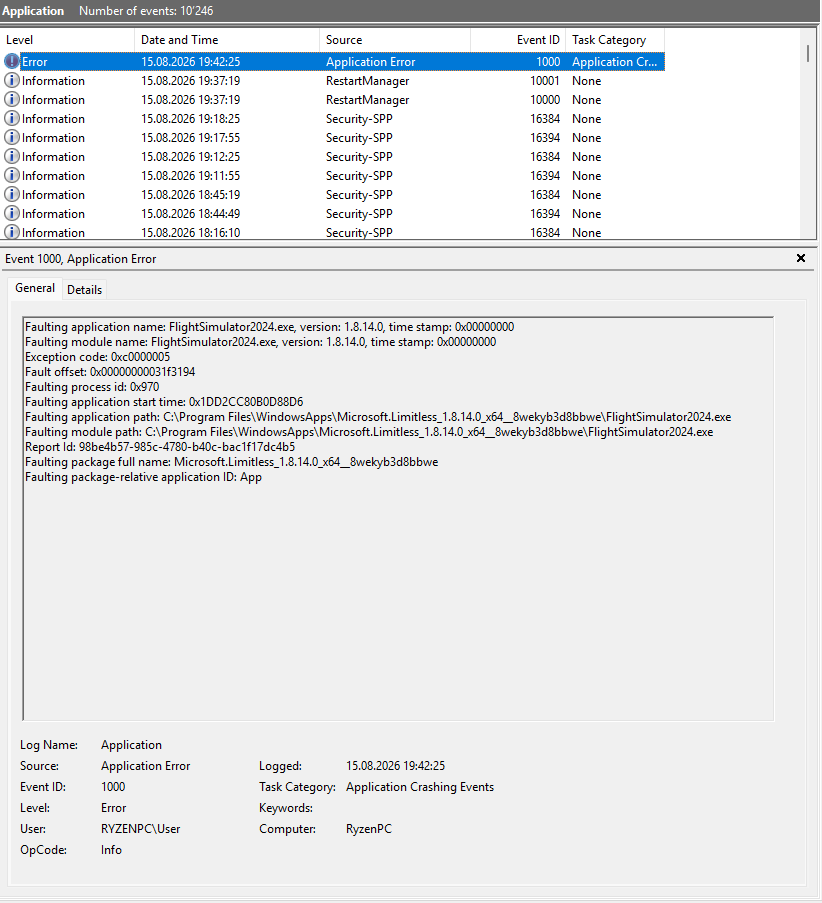
Task: Click the Faulting process id 0x970 line
Action: 92,387
